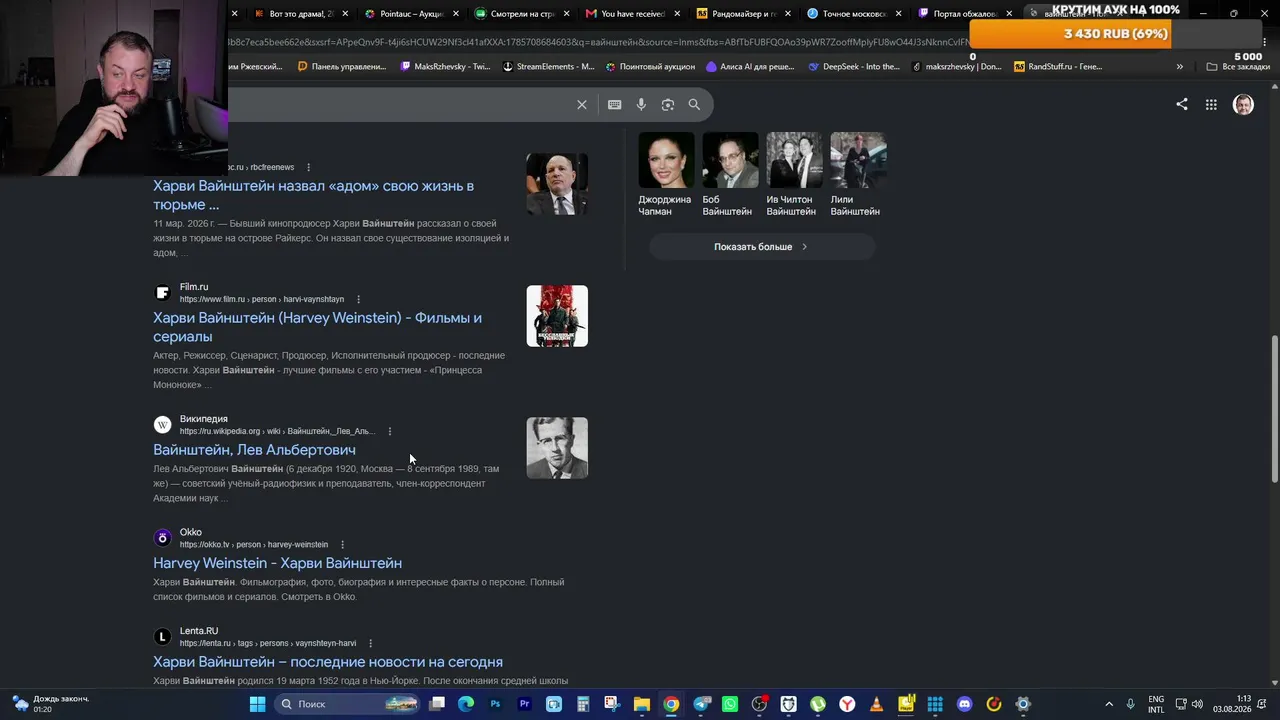Open the 'Панель управления' bookmark
Screen dimensions: 1280x720
tap(341, 67)
